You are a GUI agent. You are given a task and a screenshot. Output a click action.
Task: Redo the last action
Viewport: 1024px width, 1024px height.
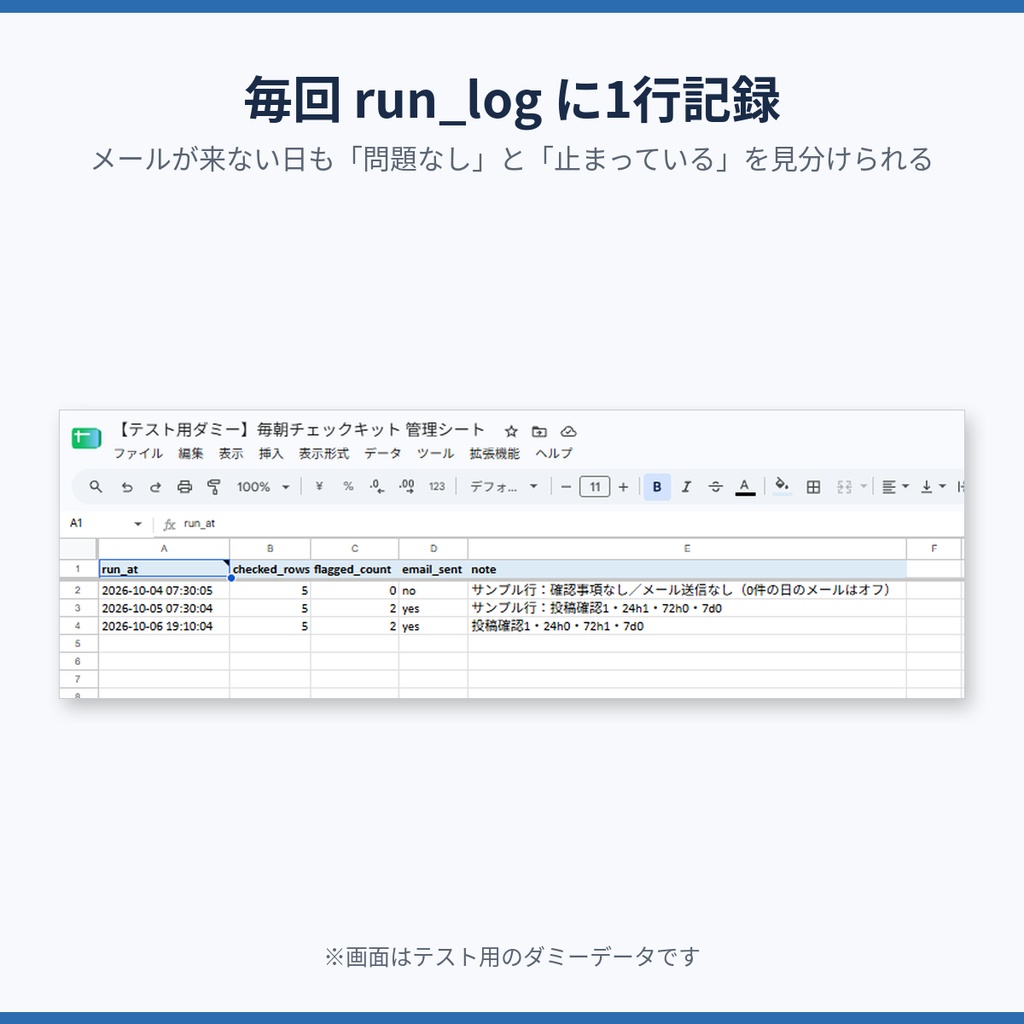(155, 487)
